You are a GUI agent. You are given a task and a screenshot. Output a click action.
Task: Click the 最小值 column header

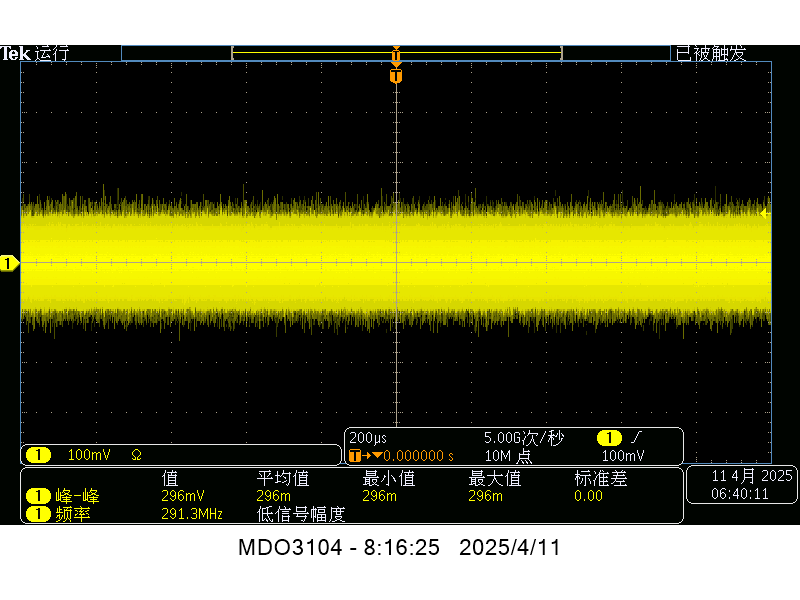tap(389, 479)
